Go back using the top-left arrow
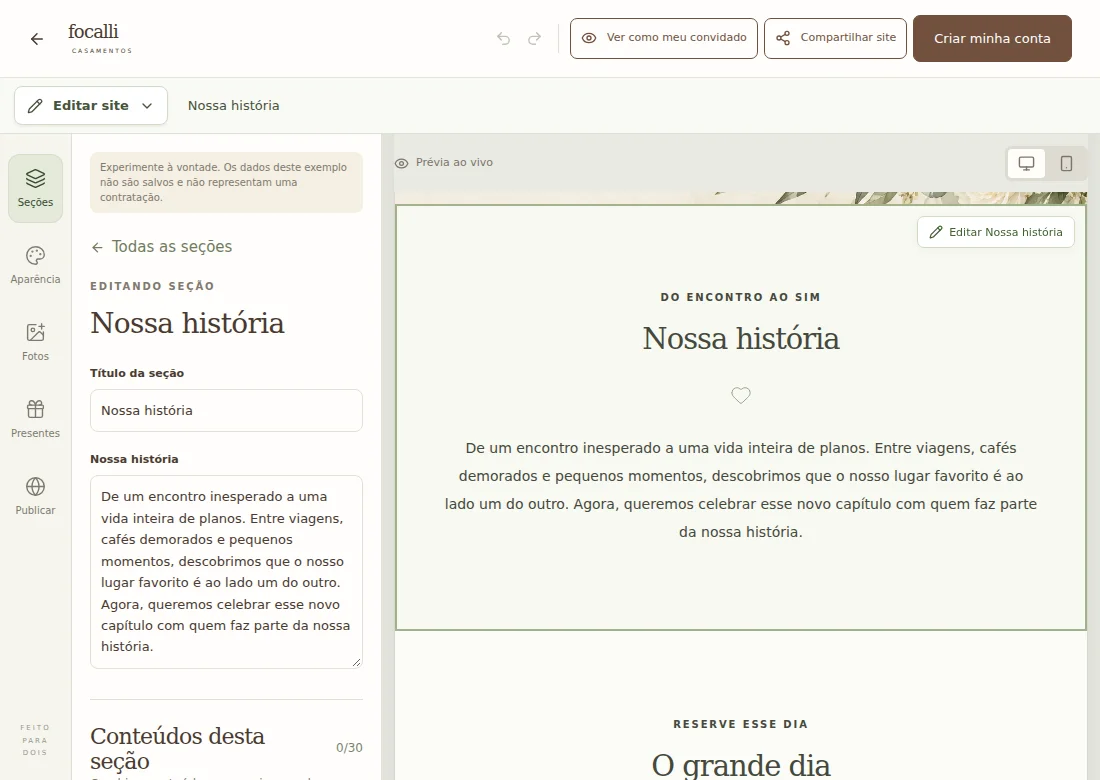This screenshot has height=780, width=1100. [37, 39]
